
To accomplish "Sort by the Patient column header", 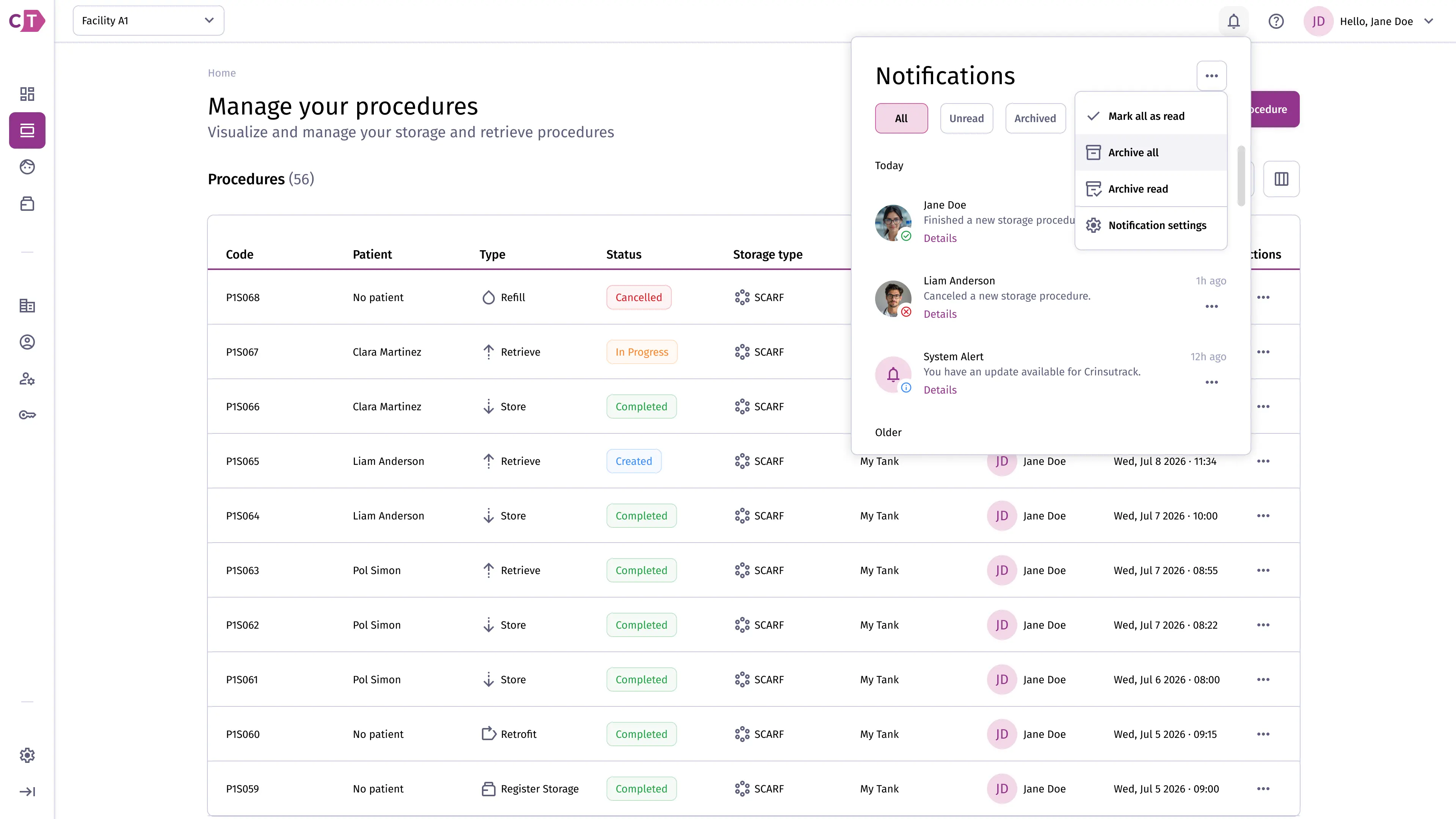I will pyautogui.click(x=372, y=254).
